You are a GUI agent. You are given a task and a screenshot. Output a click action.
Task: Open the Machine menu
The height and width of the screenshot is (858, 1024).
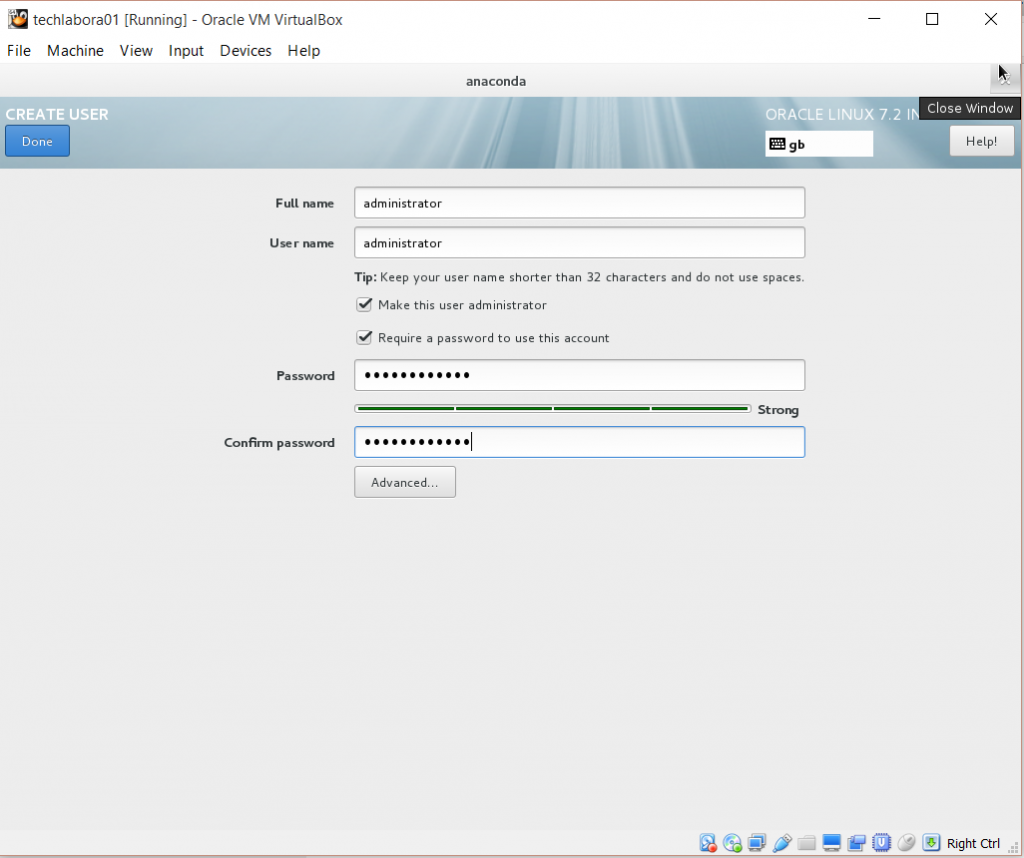75,50
